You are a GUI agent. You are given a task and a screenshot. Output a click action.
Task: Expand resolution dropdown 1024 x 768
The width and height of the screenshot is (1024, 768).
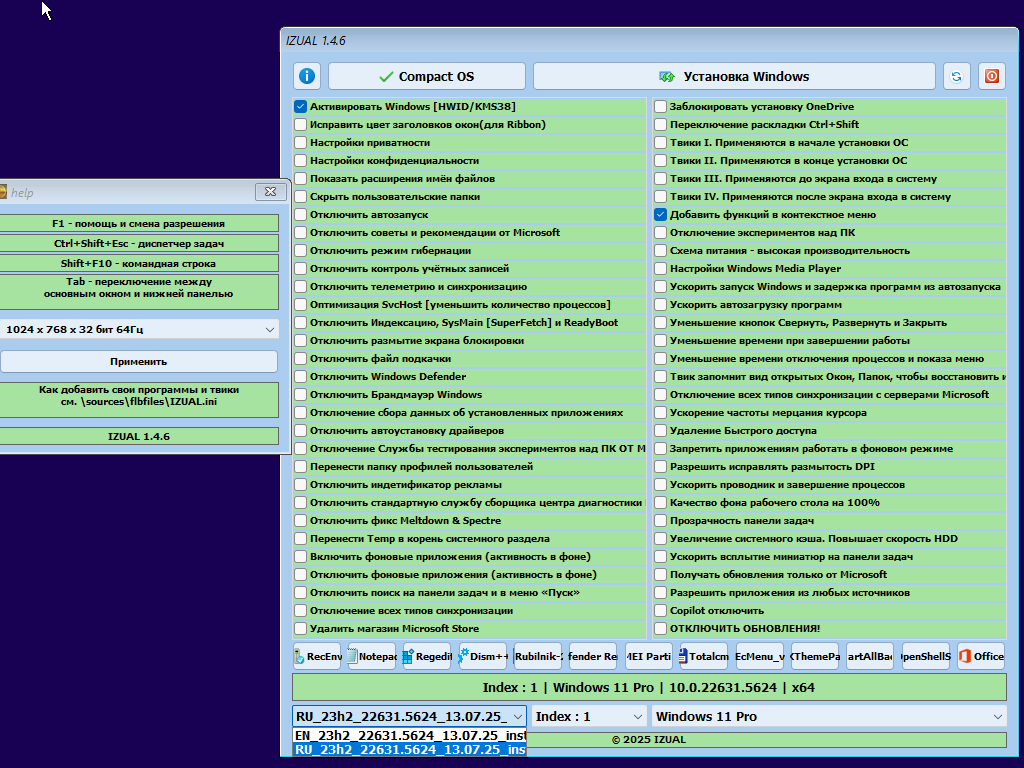(139, 330)
